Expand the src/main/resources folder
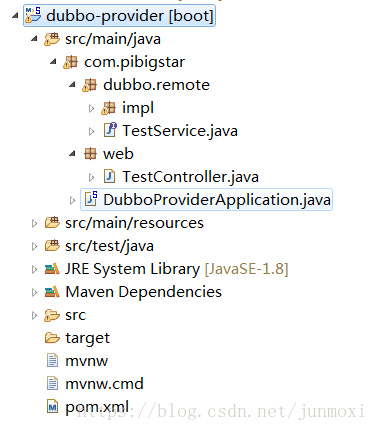This screenshot has width=378, height=431. (34, 223)
